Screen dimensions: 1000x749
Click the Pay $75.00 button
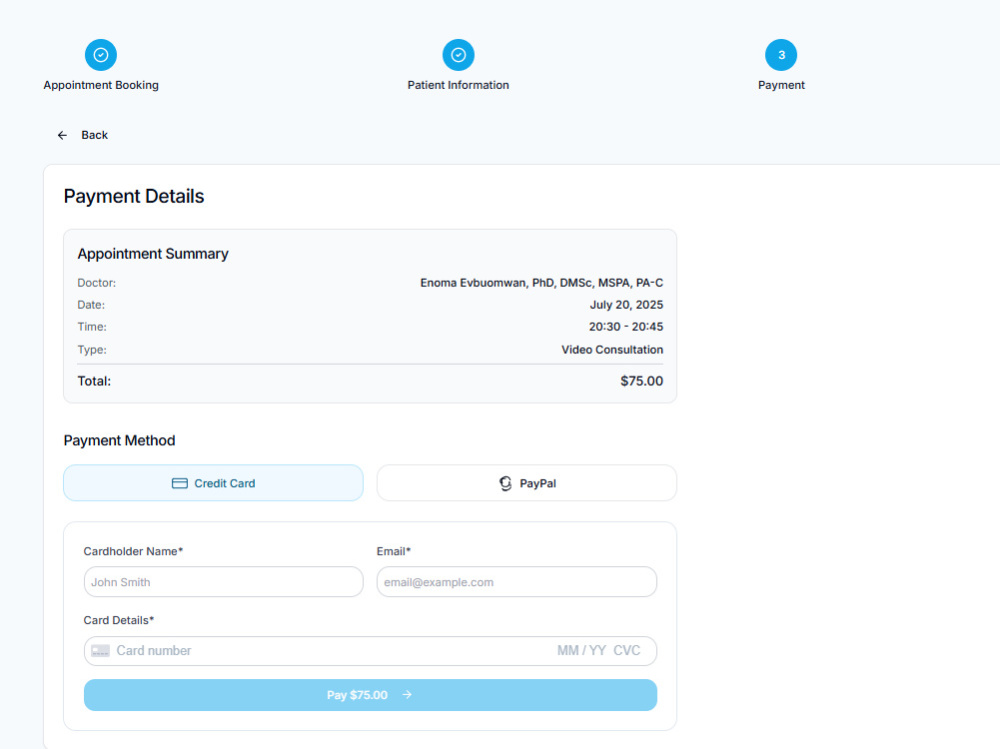(x=371, y=695)
